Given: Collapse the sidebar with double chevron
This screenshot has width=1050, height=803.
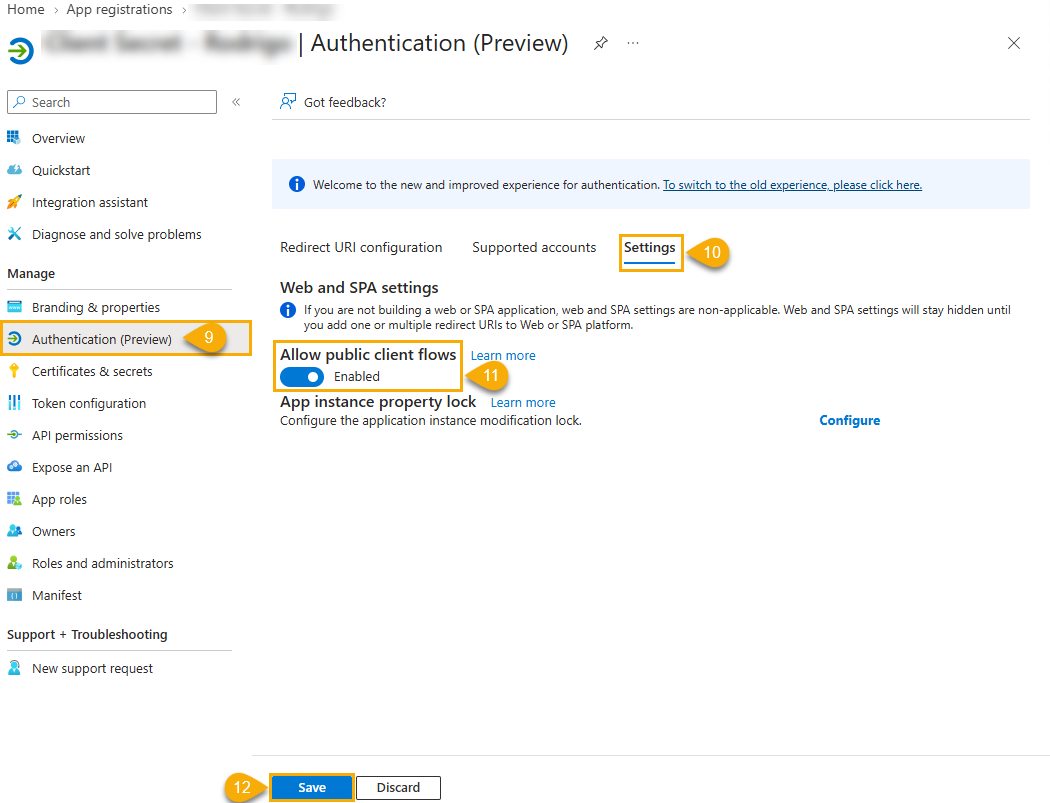Looking at the screenshot, I should [x=236, y=102].
